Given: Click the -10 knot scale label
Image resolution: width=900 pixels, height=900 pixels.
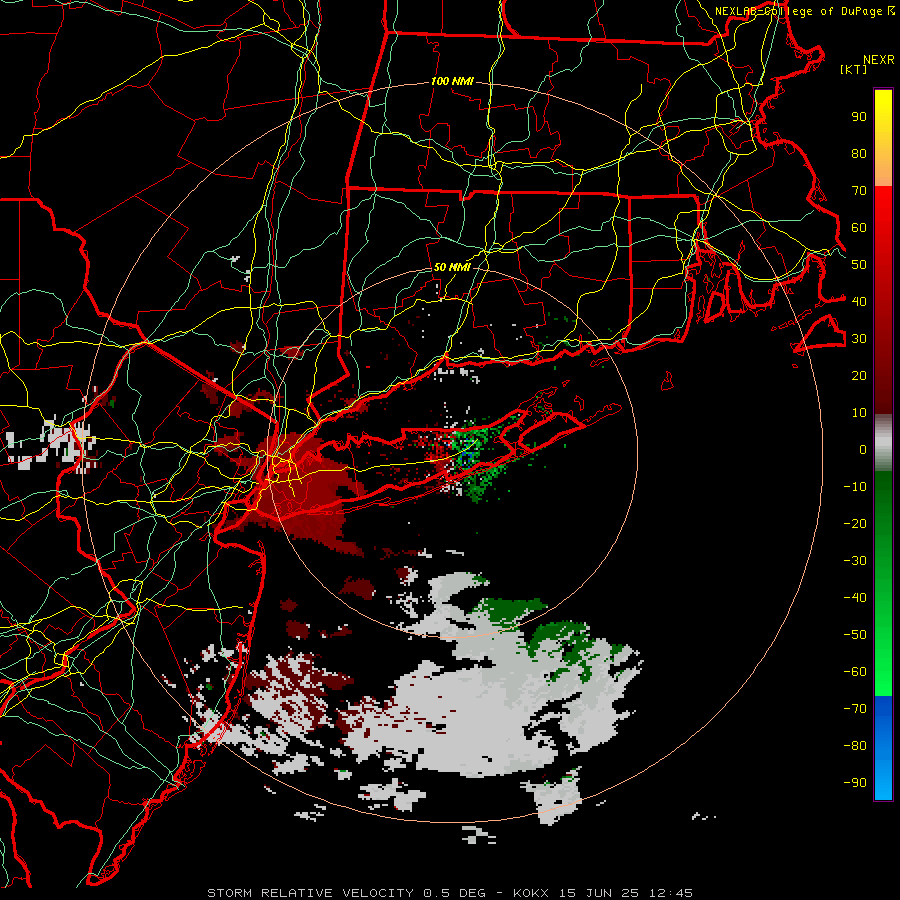Looking at the screenshot, I should (855, 487).
